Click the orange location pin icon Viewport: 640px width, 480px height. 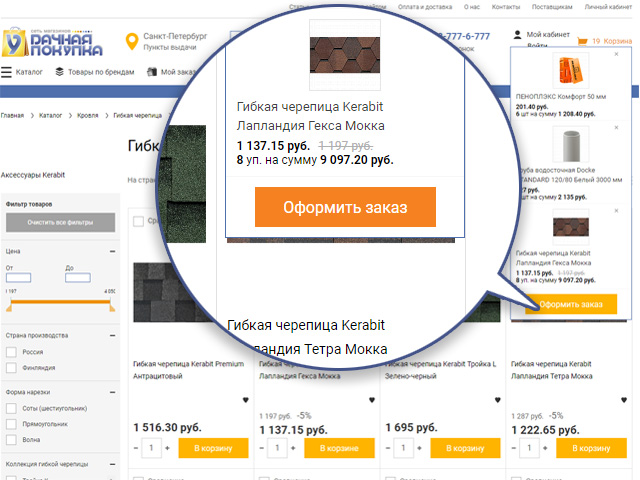[131, 42]
